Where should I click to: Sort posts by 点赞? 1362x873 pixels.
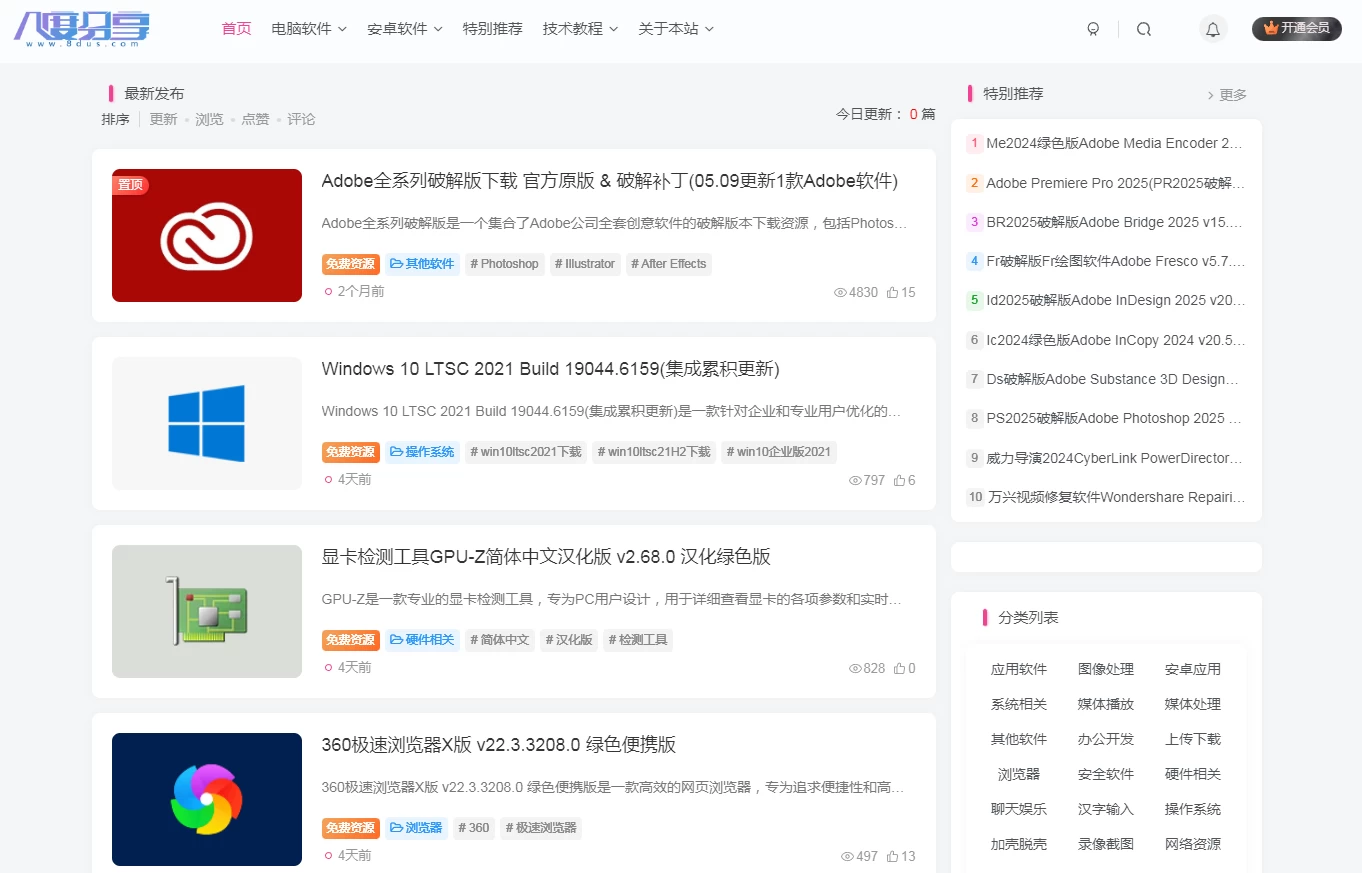pos(255,119)
